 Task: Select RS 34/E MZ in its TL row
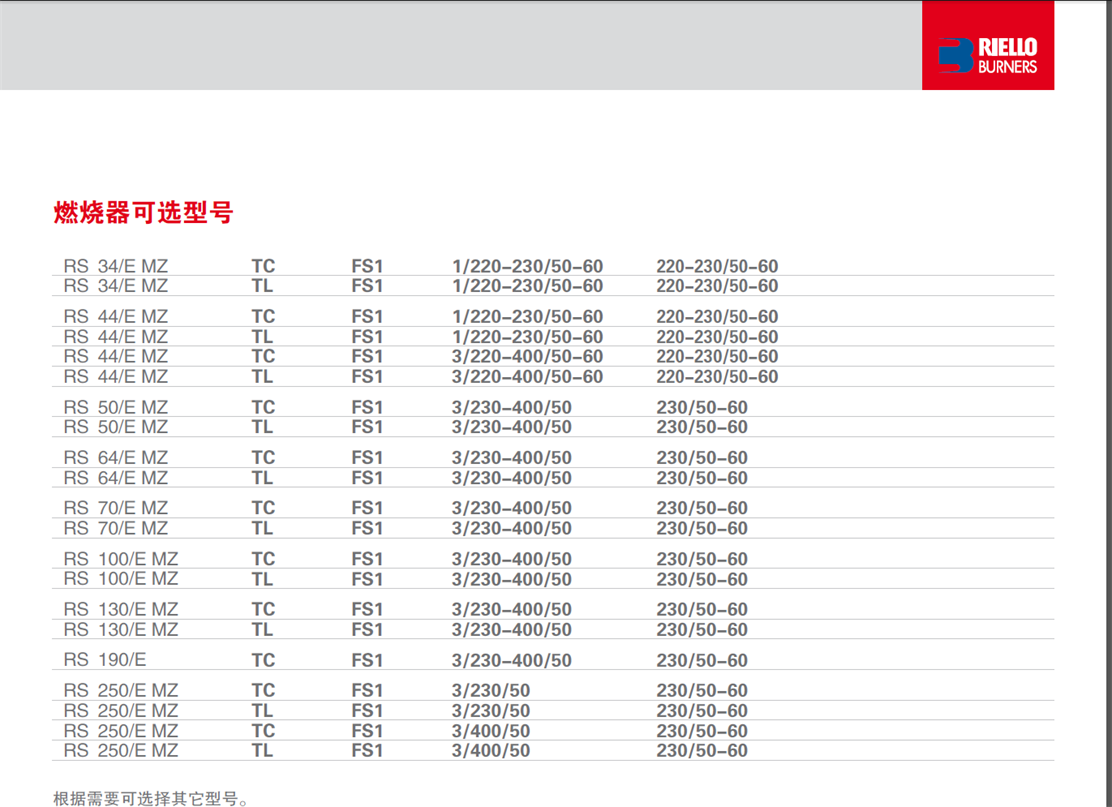[116, 286]
